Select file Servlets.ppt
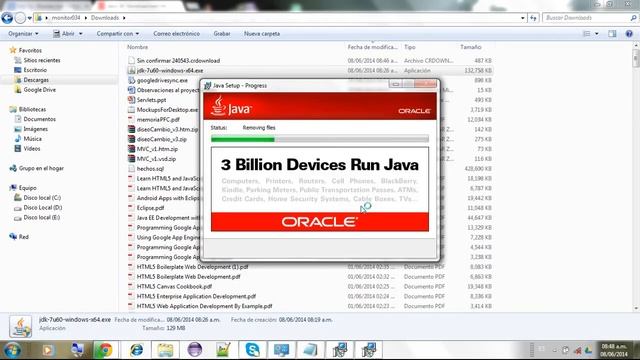Image resolution: width=640 pixels, height=360 pixels. pos(151,100)
